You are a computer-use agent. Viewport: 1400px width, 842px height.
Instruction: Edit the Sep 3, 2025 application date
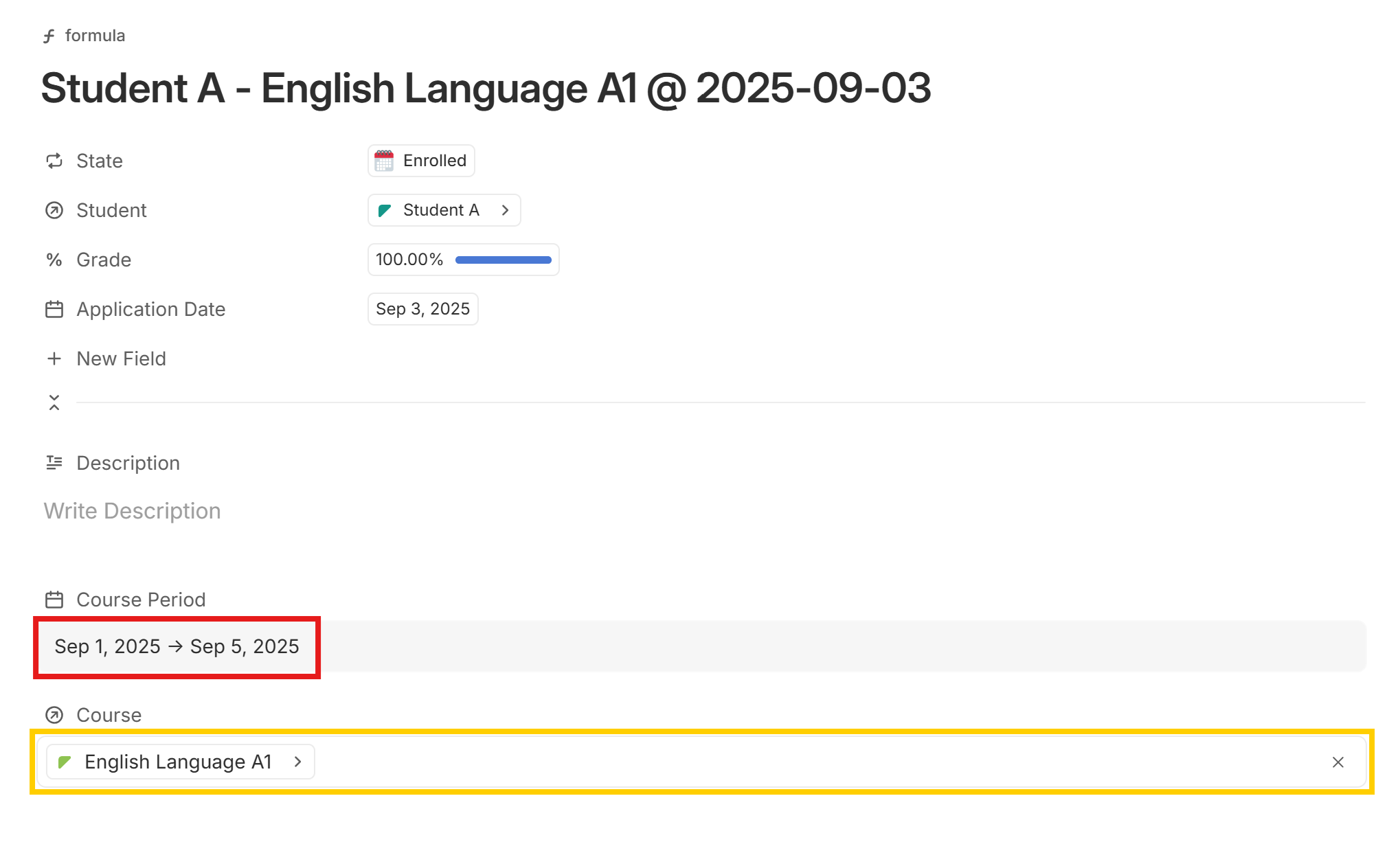422,309
